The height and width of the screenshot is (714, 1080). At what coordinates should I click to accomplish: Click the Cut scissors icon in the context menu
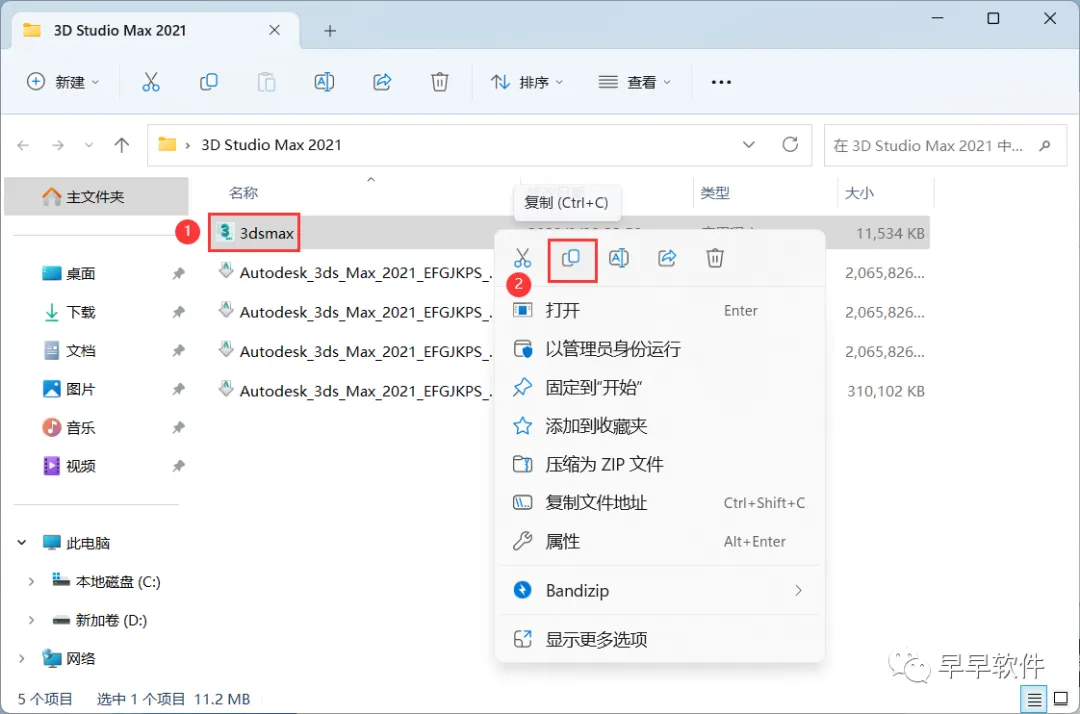[x=522, y=259]
